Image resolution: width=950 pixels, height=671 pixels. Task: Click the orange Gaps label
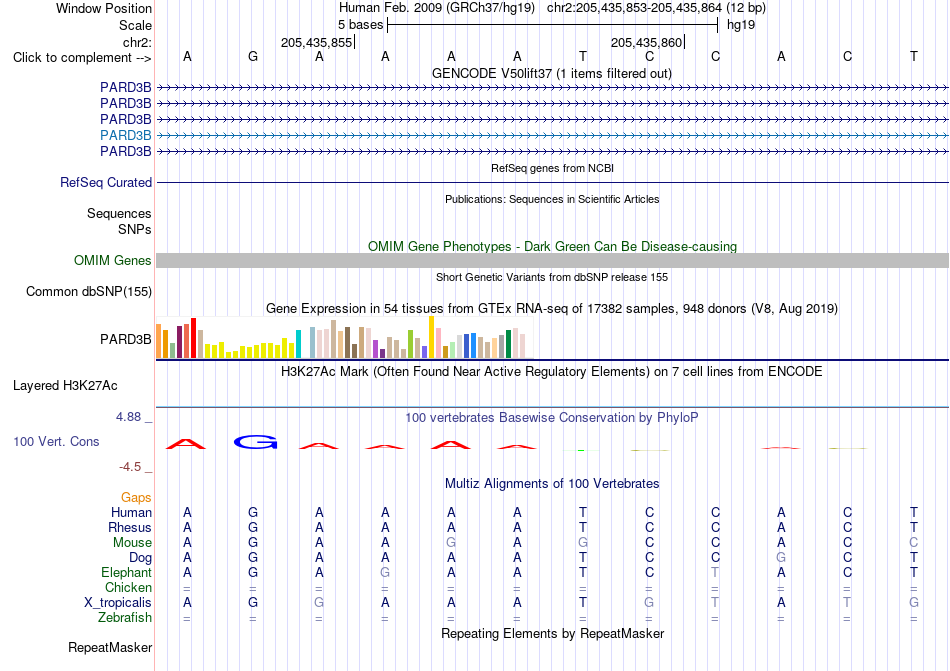click(136, 497)
